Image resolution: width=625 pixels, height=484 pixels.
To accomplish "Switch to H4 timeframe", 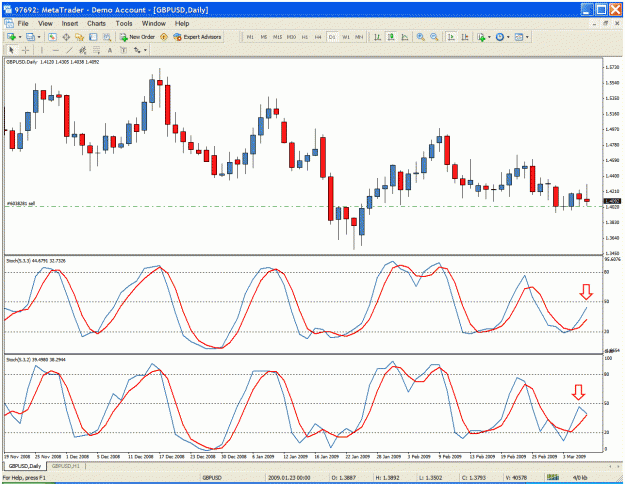I will click(318, 37).
